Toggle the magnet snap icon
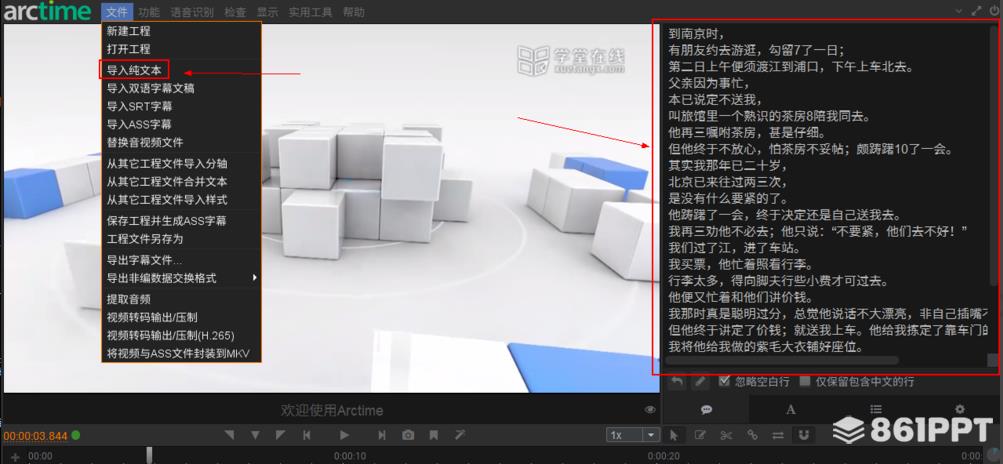This screenshot has height=464, width=1003. tap(805, 435)
